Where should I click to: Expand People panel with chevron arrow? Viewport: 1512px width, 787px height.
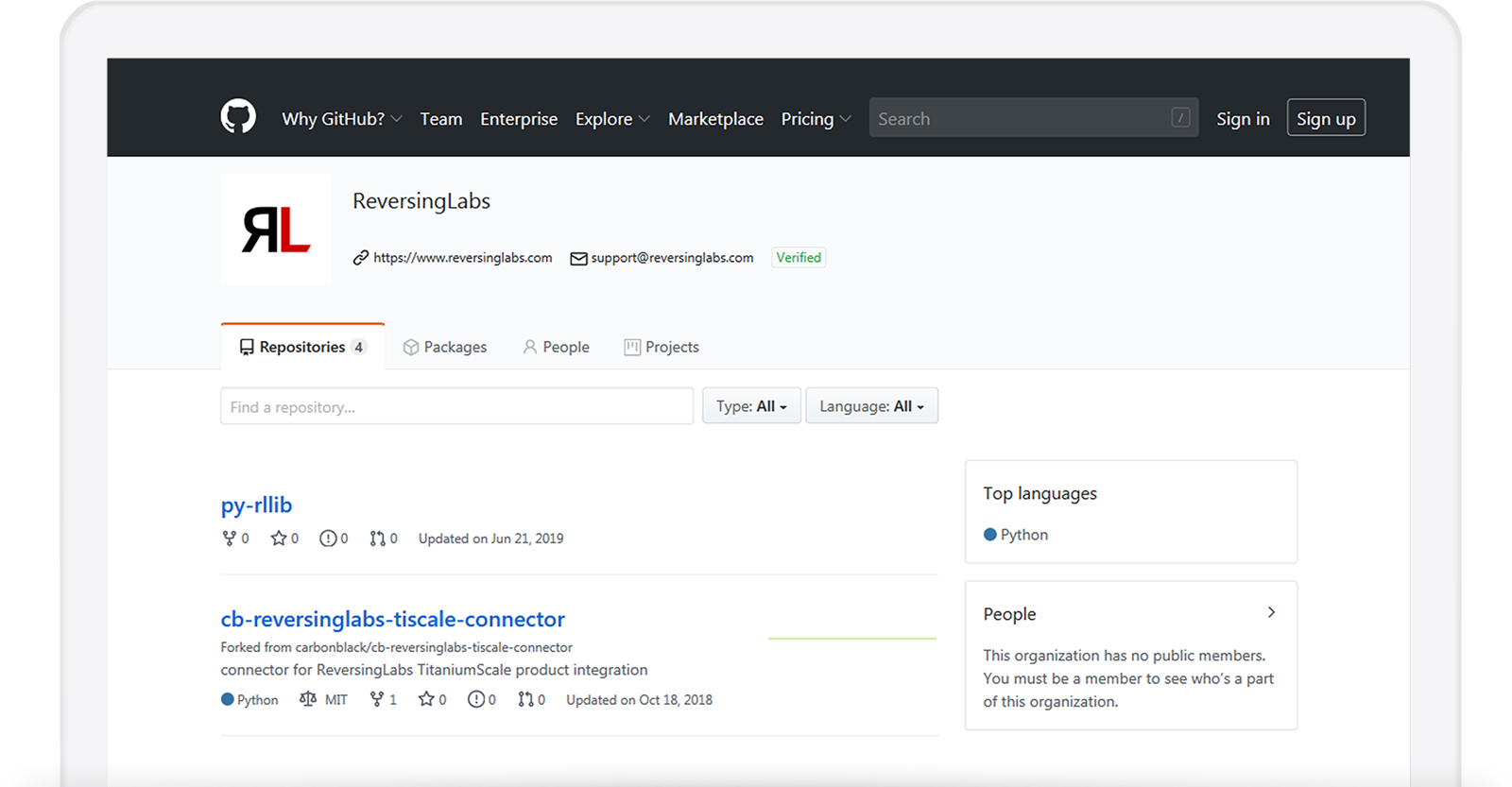click(x=1272, y=612)
